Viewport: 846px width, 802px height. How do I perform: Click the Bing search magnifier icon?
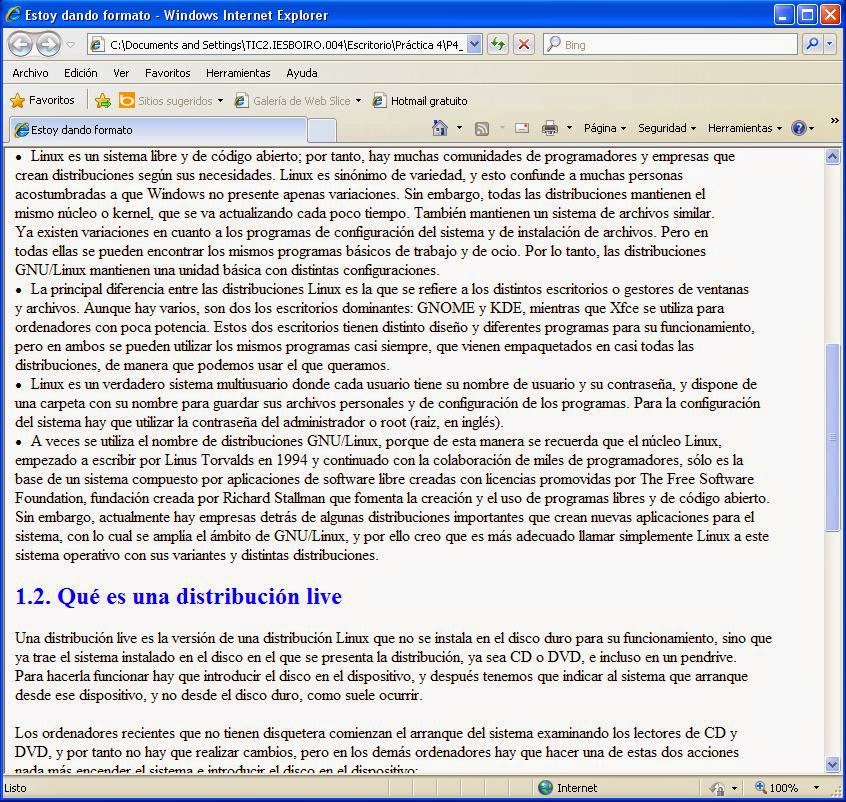(x=812, y=45)
